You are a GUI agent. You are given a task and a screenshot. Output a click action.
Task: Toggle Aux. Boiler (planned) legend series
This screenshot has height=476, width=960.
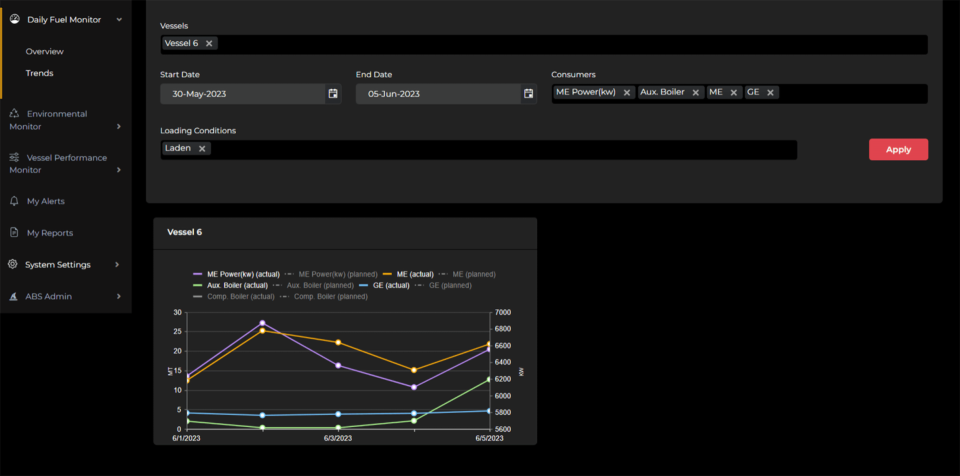coord(313,285)
